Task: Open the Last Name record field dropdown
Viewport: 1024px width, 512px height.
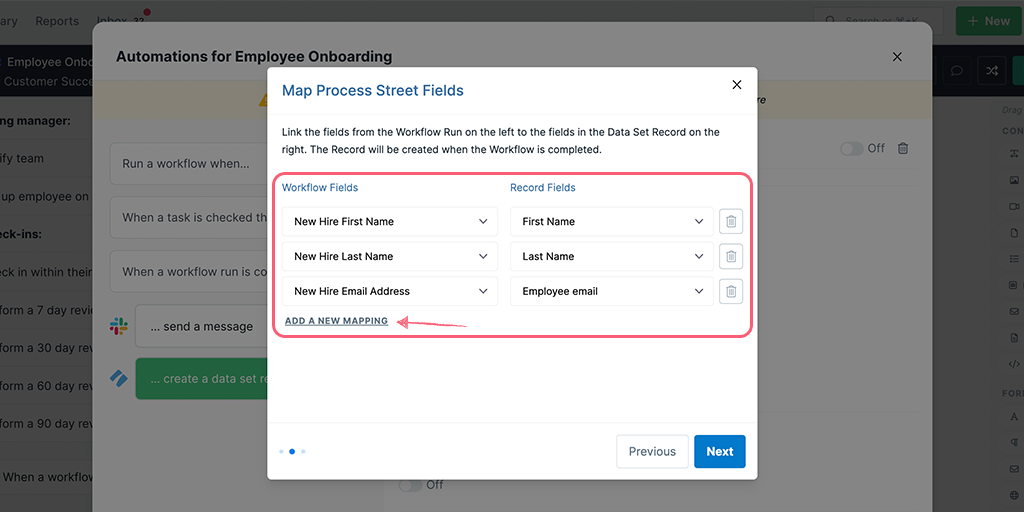Action: (x=612, y=256)
